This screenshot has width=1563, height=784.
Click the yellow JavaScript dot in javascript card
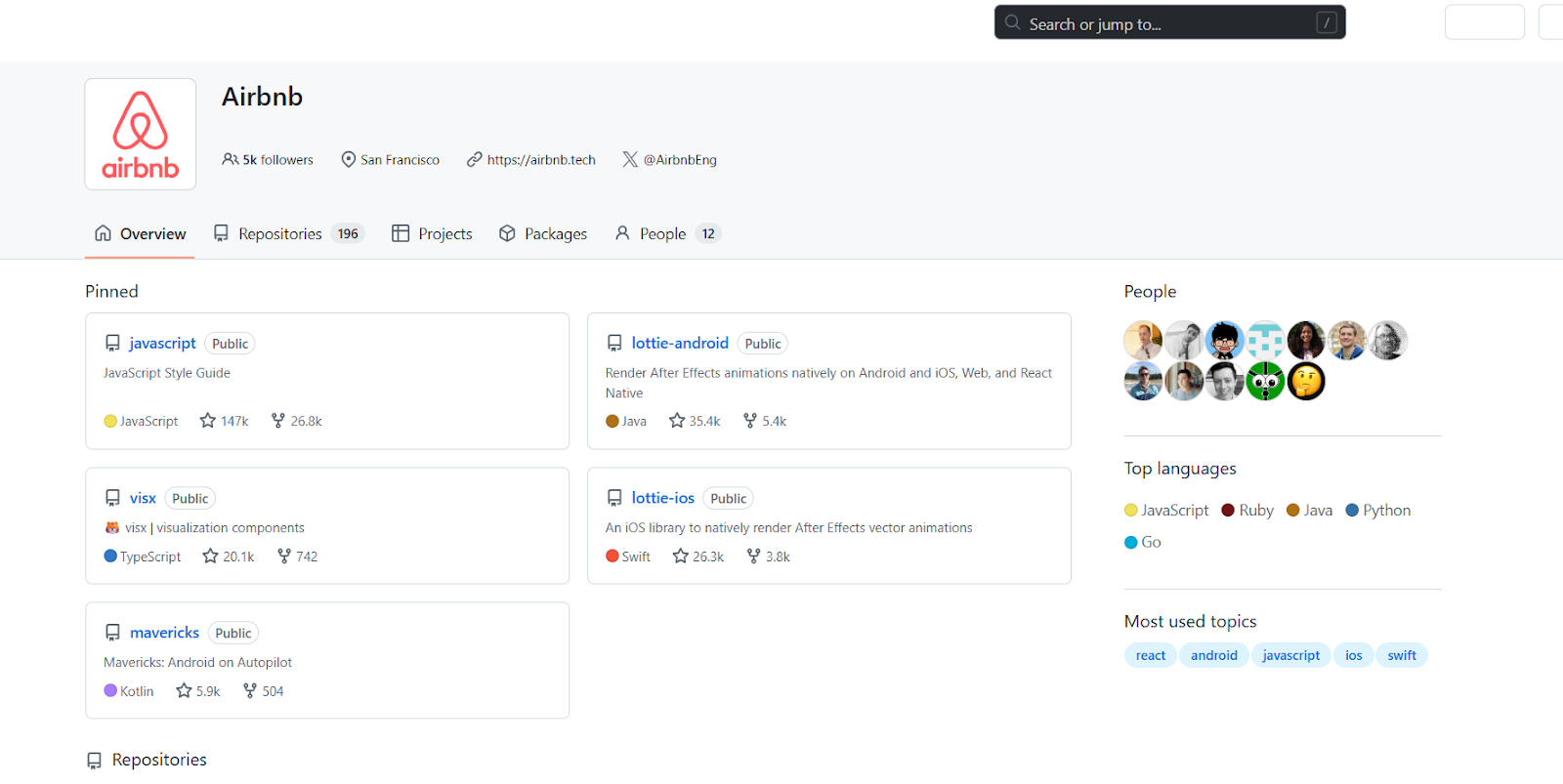[x=110, y=421]
